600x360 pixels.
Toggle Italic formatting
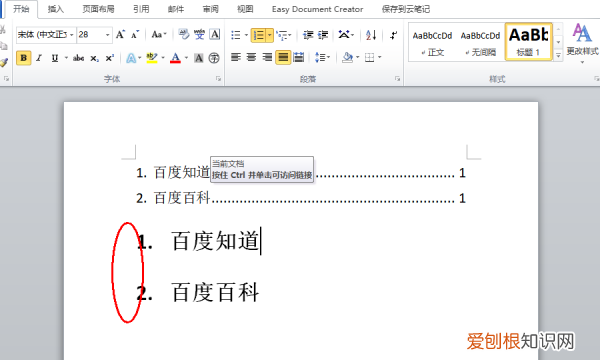(39, 58)
